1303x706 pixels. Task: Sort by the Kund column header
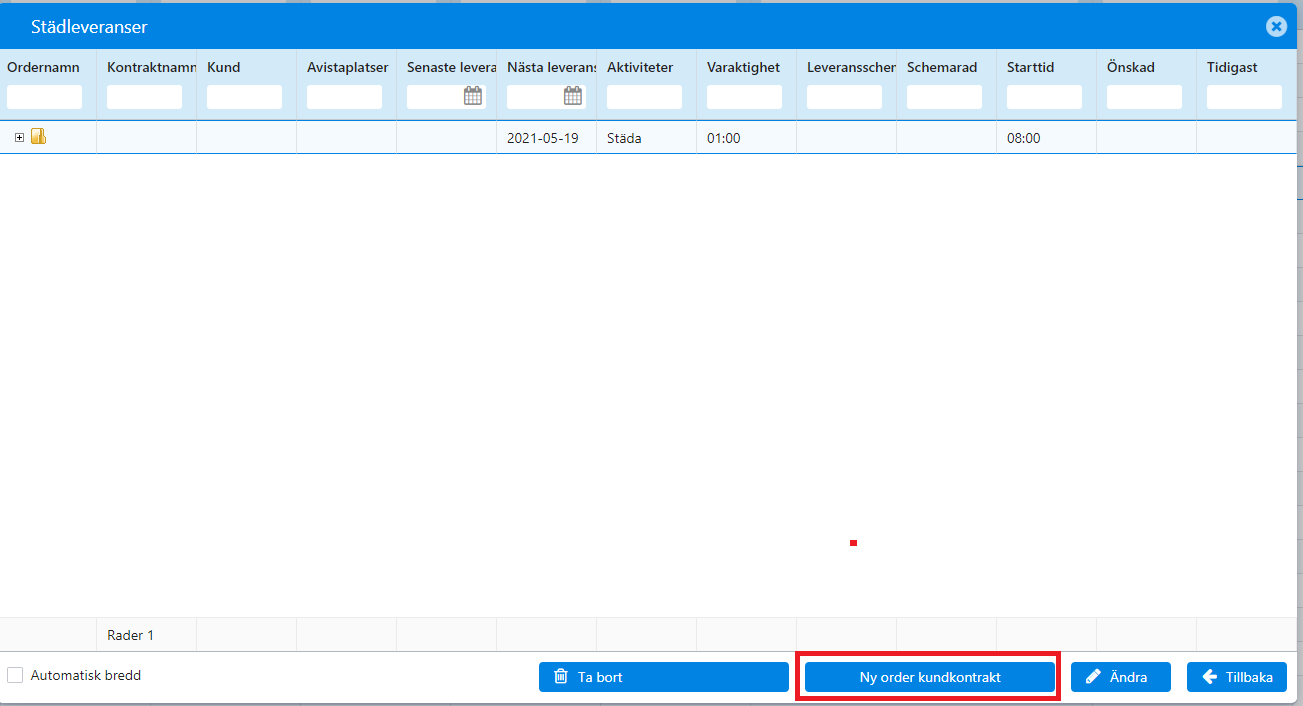223,67
